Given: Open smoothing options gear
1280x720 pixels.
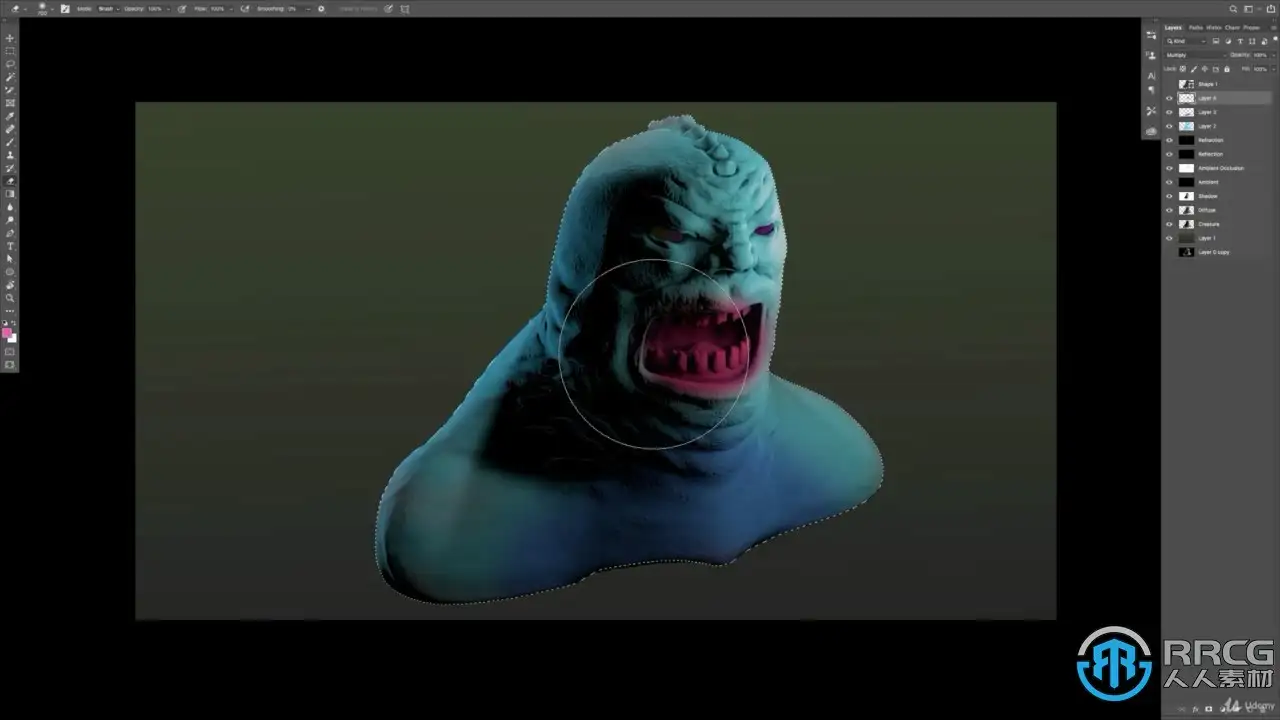Looking at the screenshot, I should tap(321, 8).
